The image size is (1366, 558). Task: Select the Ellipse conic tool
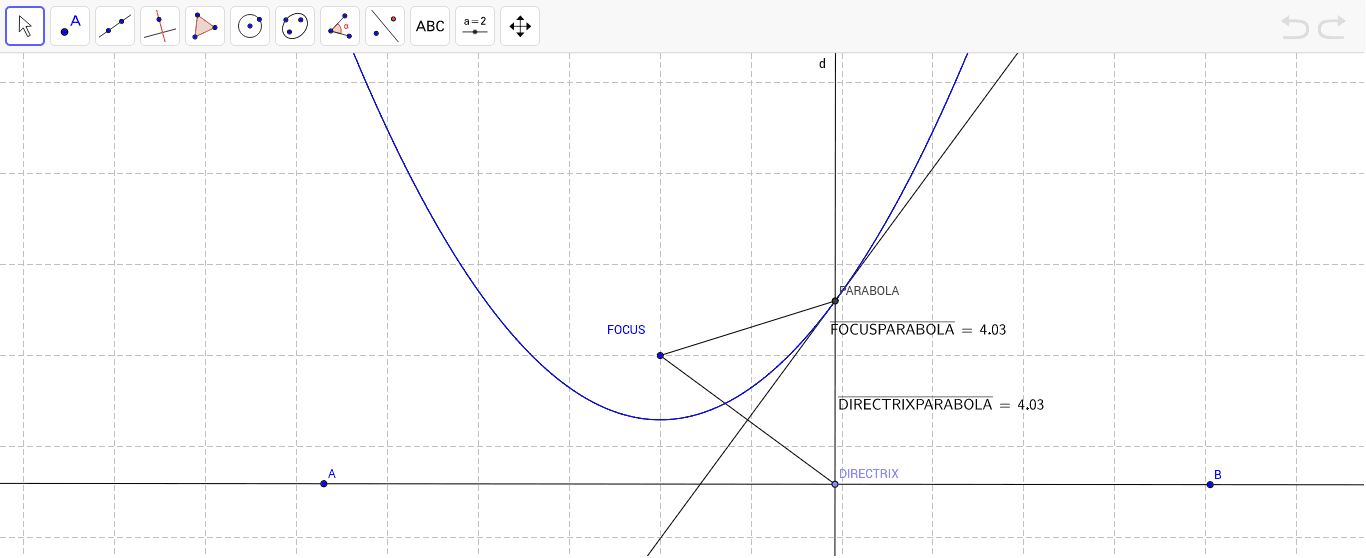[295, 26]
